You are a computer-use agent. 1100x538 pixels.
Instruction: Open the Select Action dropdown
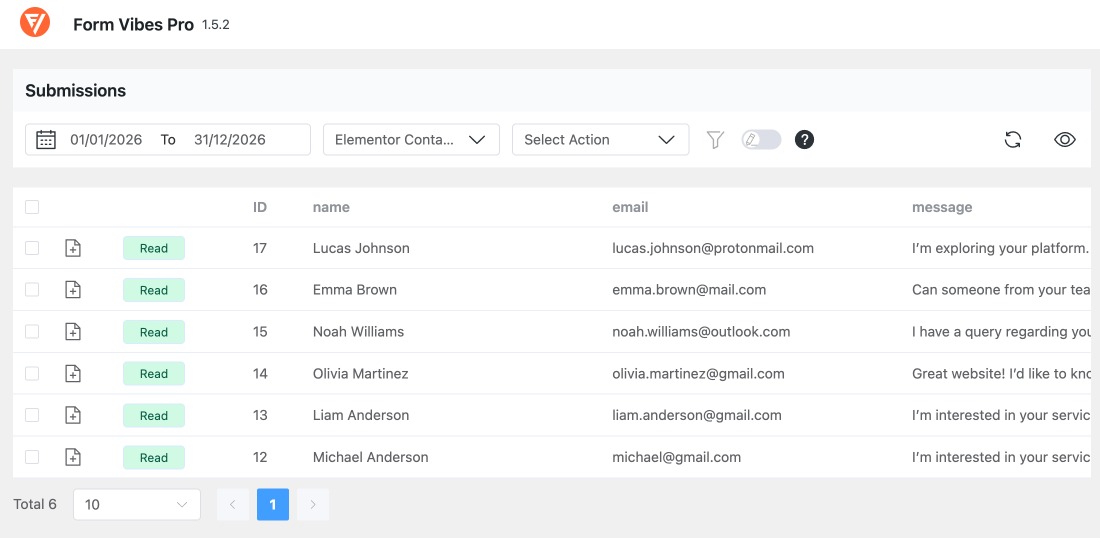pos(601,140)
